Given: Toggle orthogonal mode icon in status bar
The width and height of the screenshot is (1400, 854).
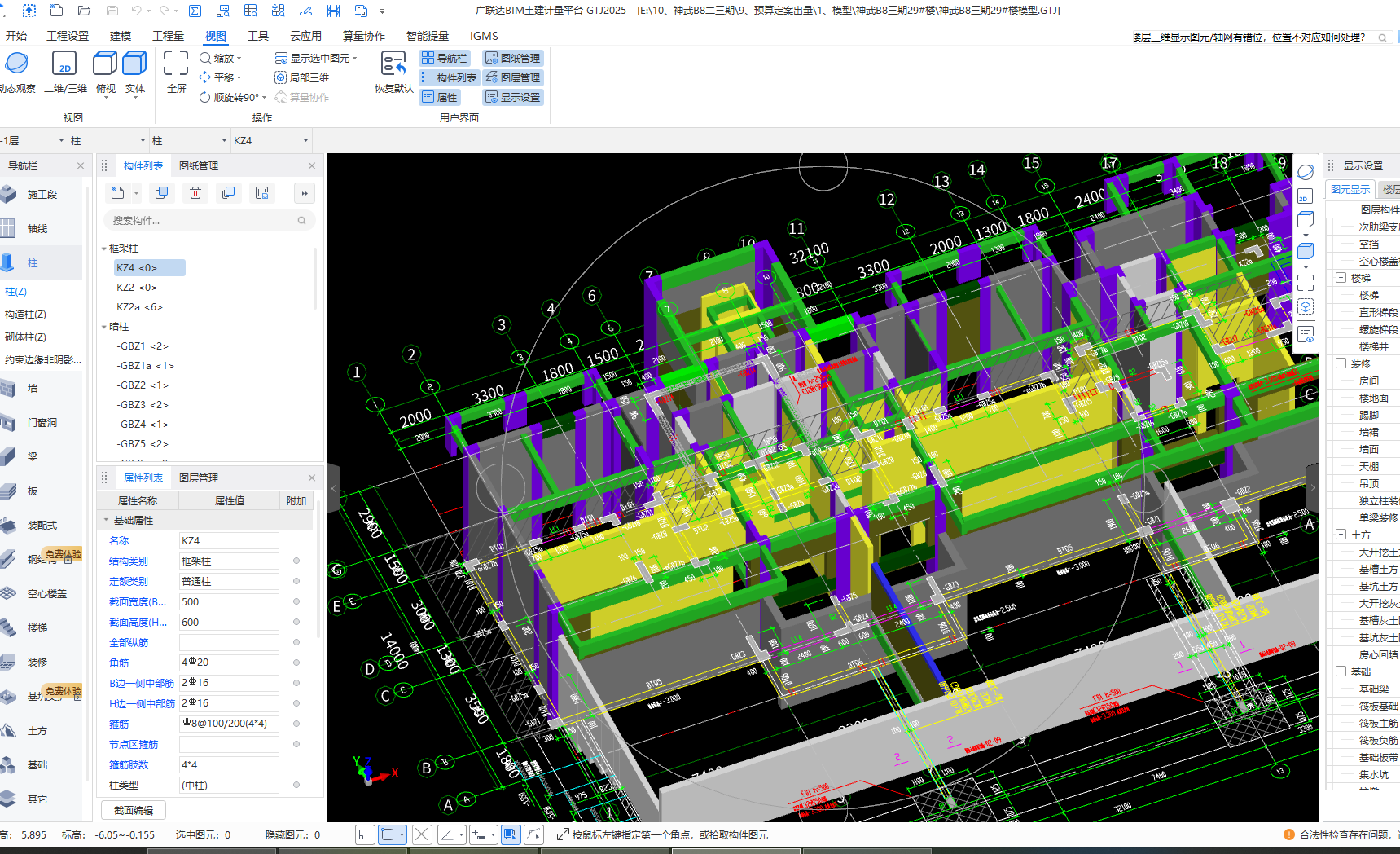Looking at the screenshot, I should pos(364,834).
